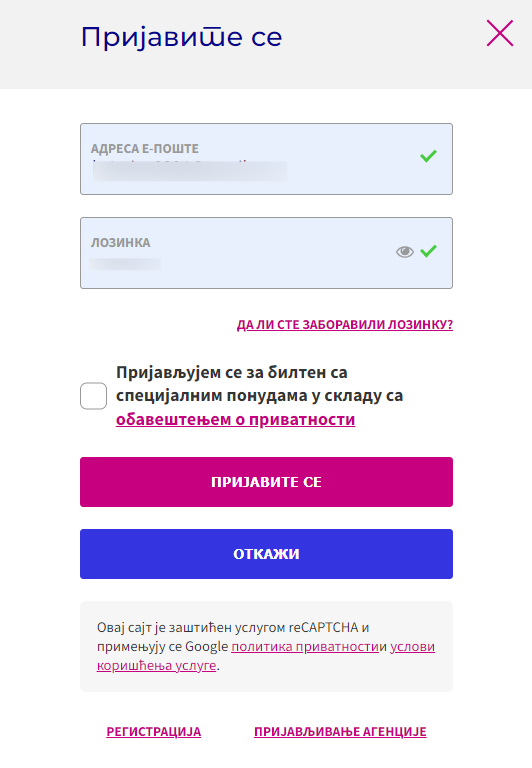Click the green checkmark in the password field
Image resolution: width=532 pixels, height=768 pixels.
428,251
